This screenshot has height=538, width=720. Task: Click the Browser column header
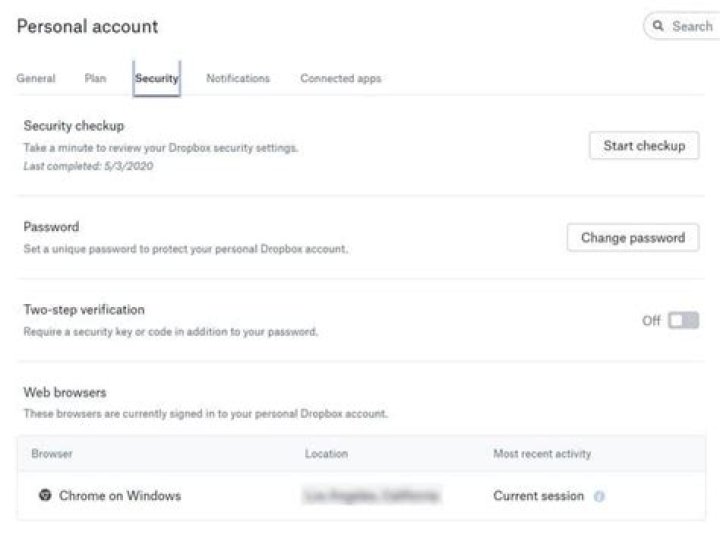[52, 454]
